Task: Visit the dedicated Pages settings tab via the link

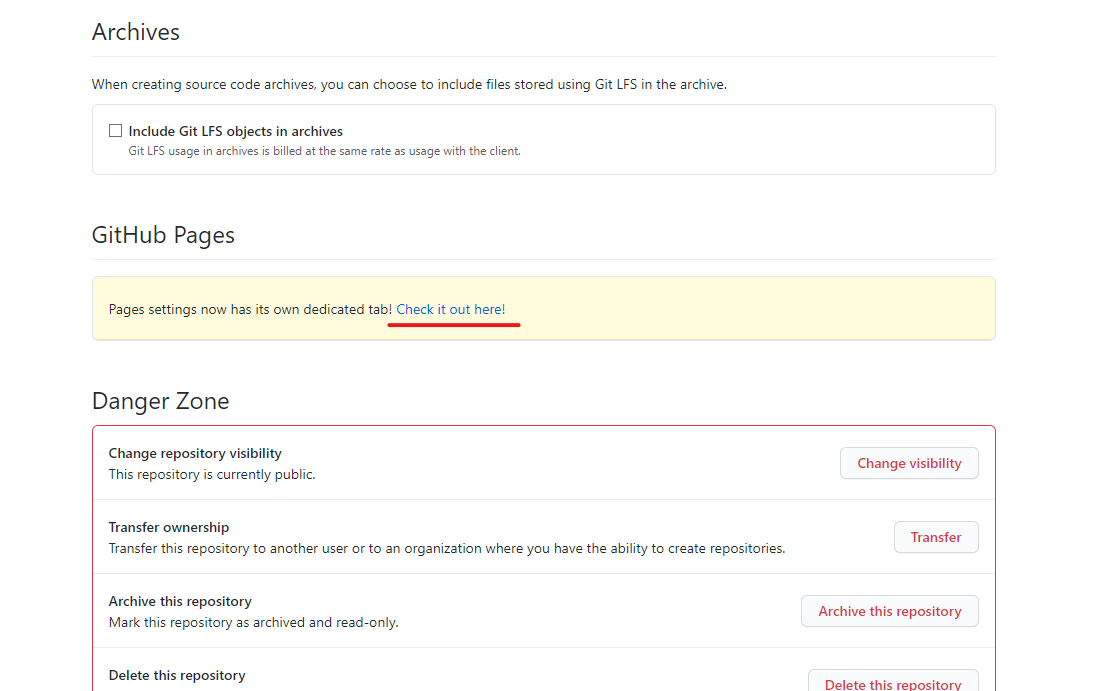Action: [x=453, y=309]
